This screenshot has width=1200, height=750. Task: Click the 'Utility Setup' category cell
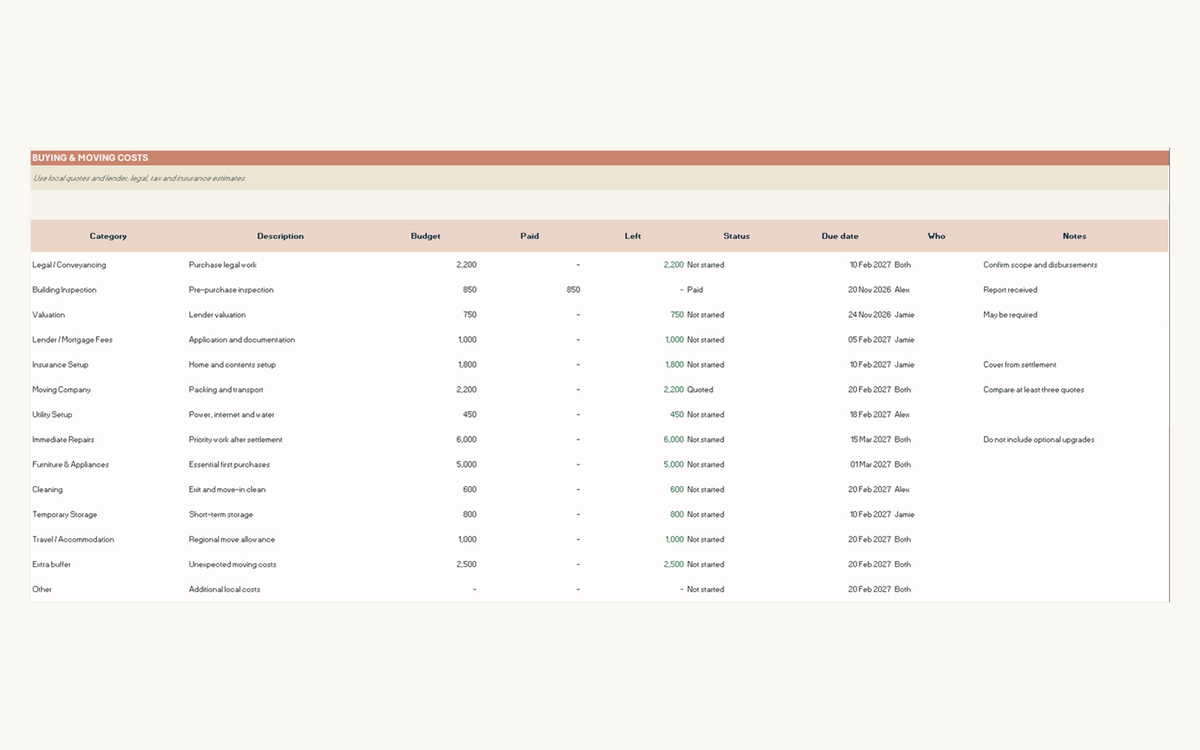pos(52,415)
